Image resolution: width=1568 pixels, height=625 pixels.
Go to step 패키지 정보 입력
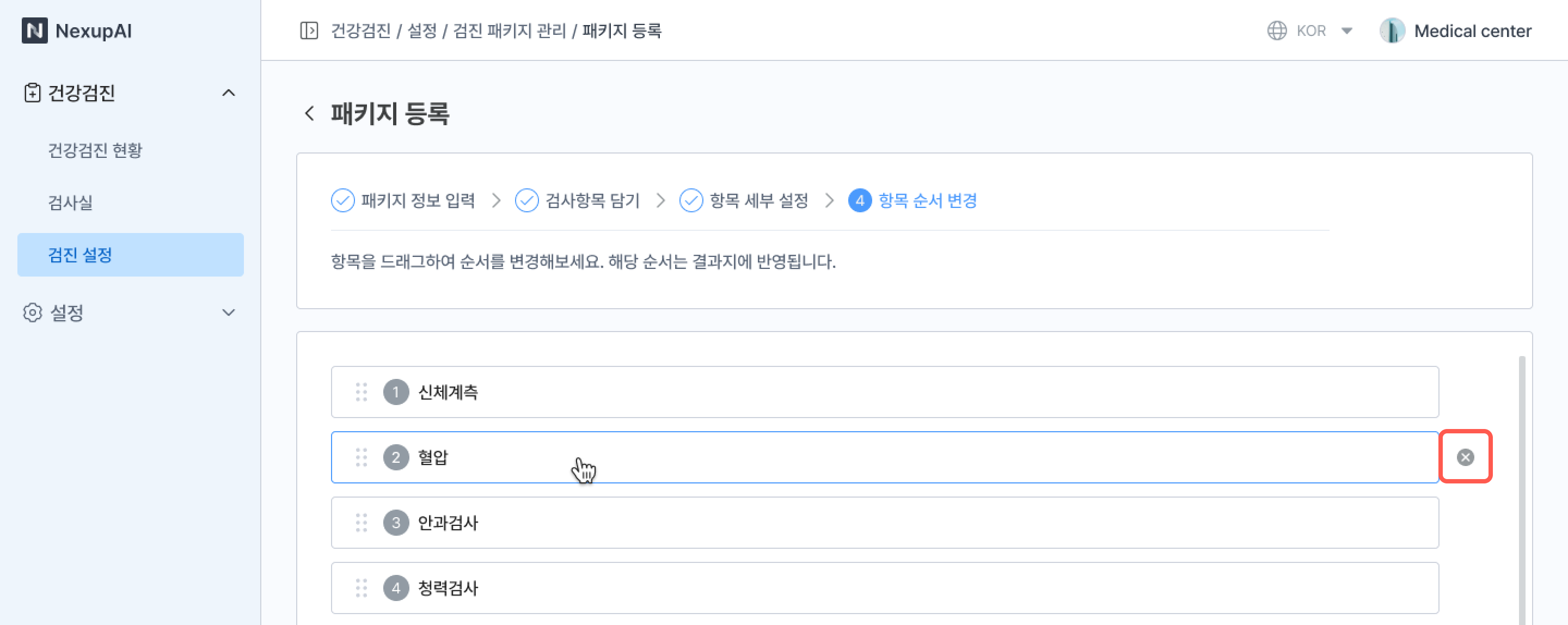point(403,200)
